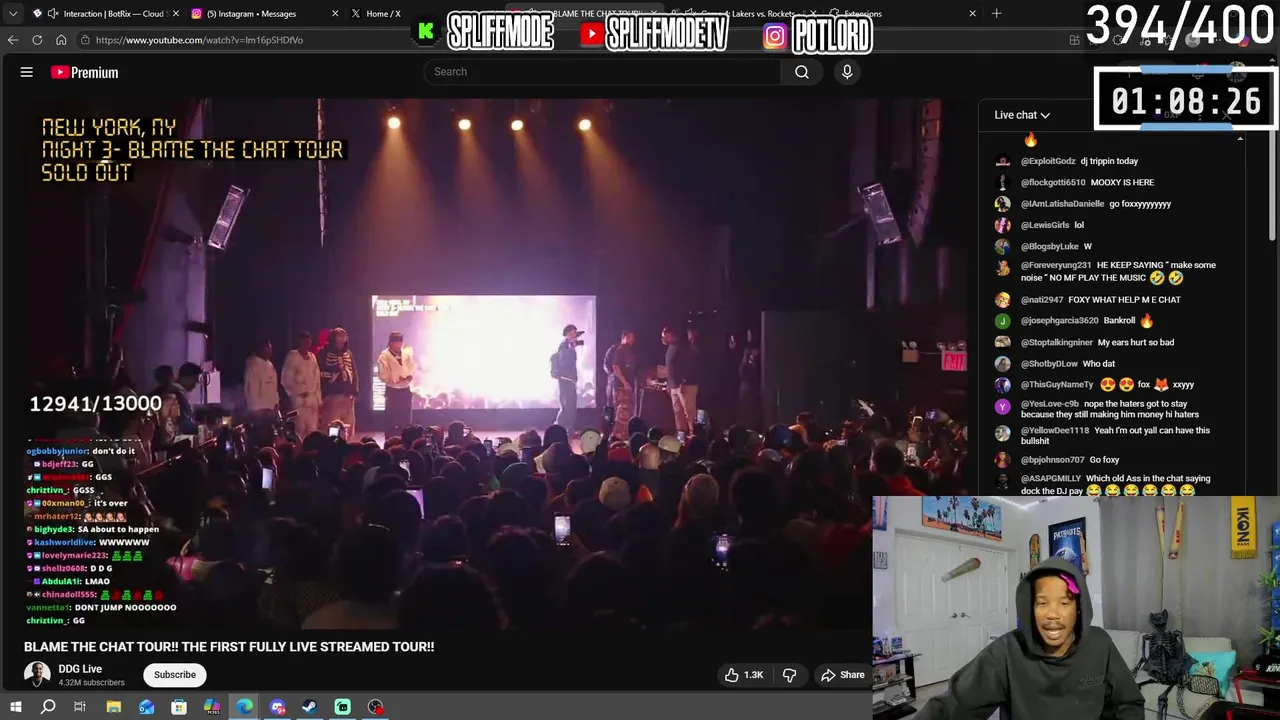Click chat author @ShotbyDLow

(x=1049, y=364)
